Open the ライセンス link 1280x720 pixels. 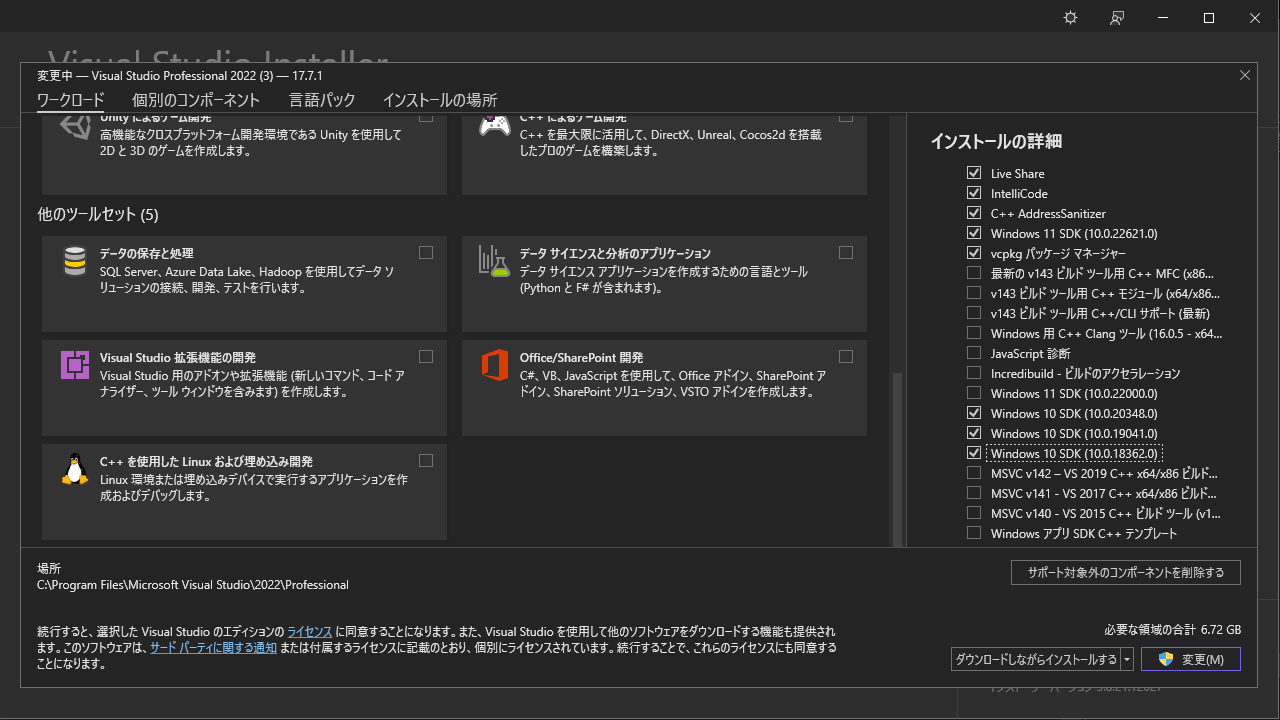click(309, 631)
